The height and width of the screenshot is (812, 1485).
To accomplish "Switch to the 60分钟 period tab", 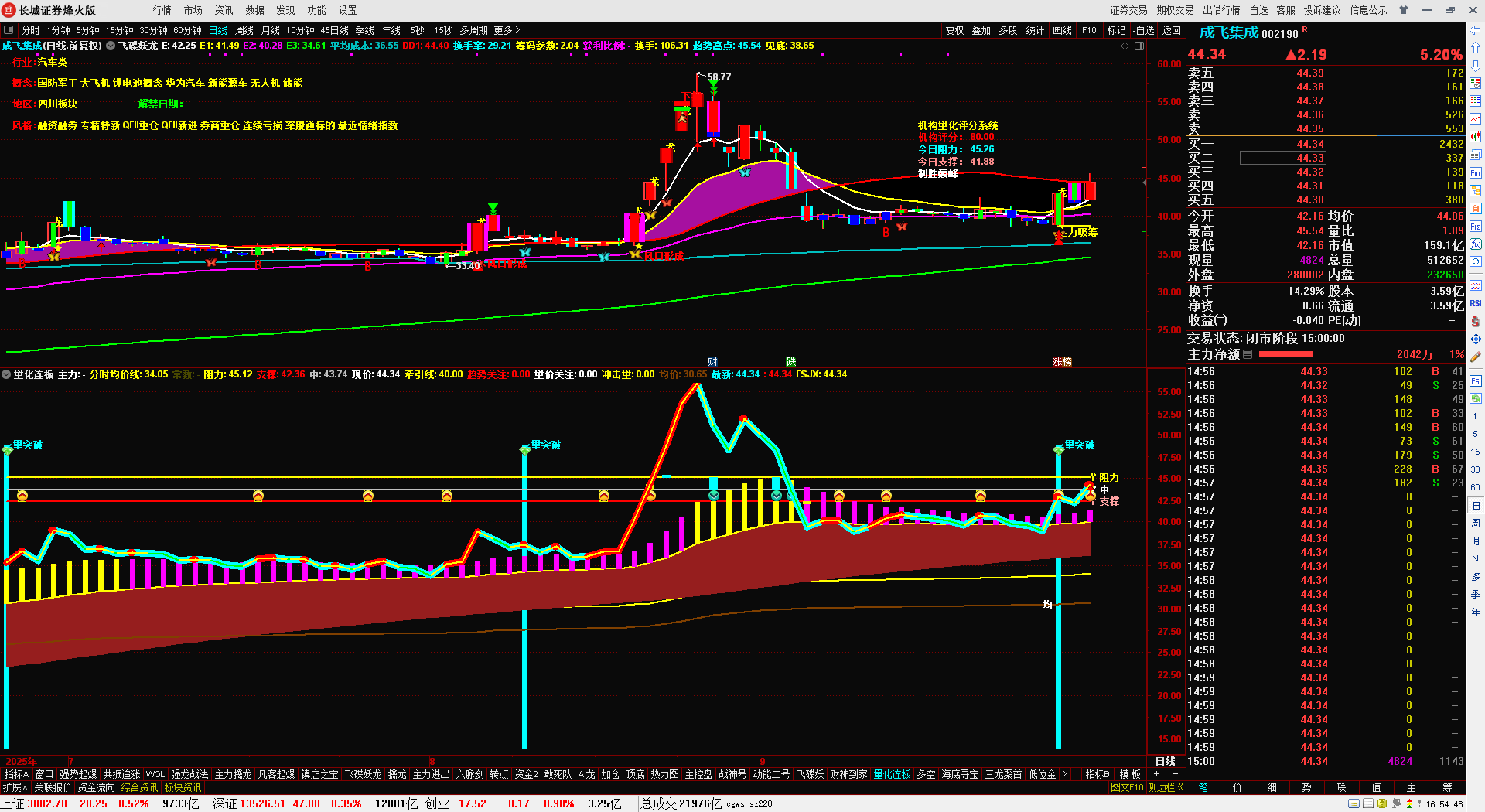I will (x=187, y=30).
